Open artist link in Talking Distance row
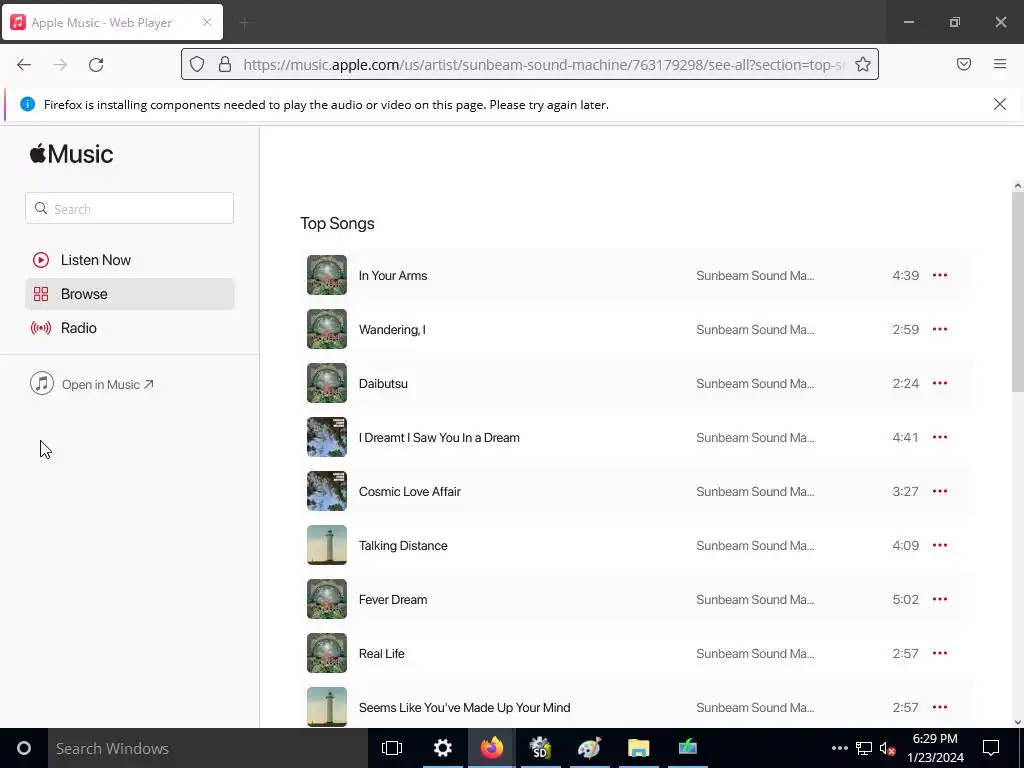The image size is (1024, 768). [x=755, y=546]
